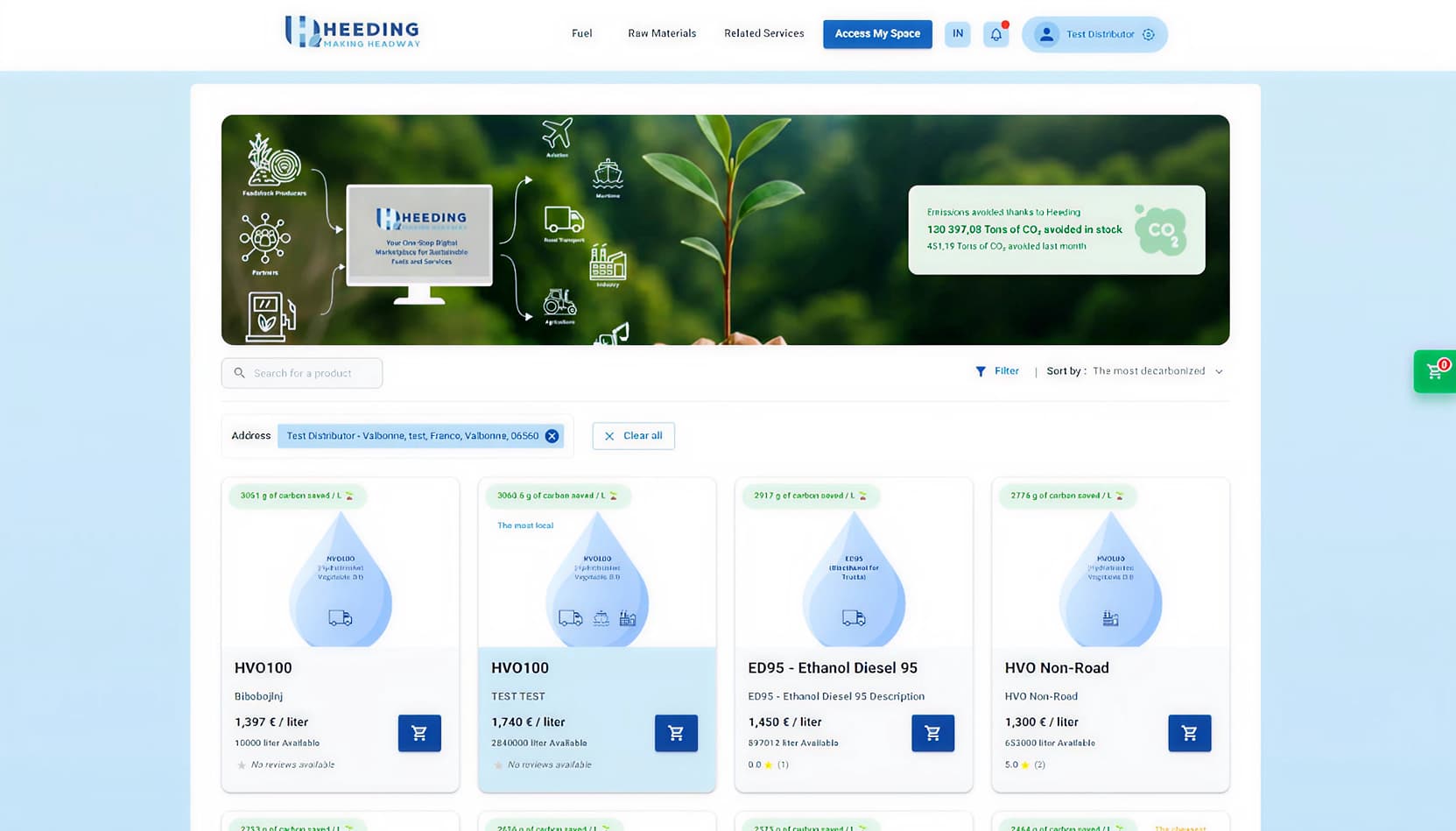Add HVO Non-Road to cart

click(1189, 733)
